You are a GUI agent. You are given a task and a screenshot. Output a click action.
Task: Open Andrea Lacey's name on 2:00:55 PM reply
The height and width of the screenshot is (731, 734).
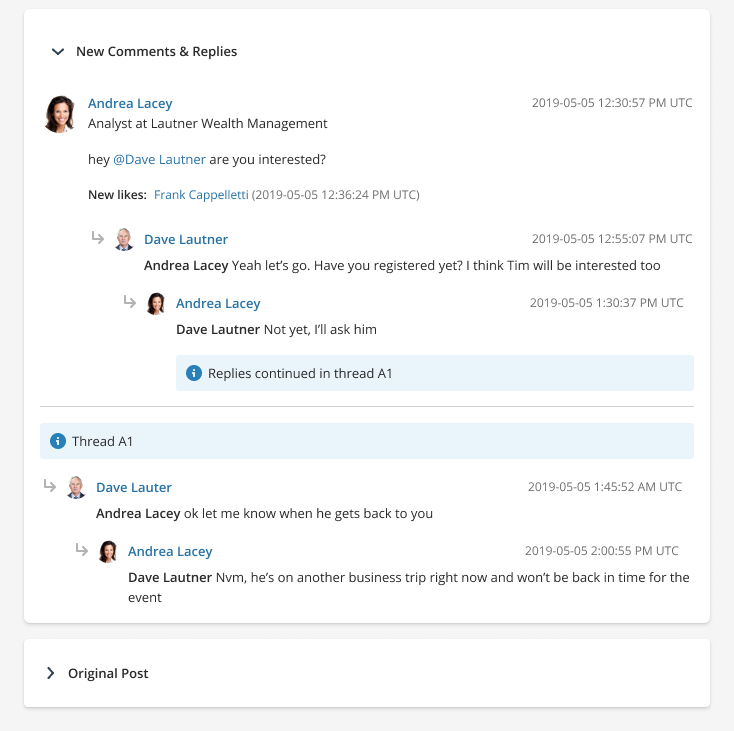170,551
